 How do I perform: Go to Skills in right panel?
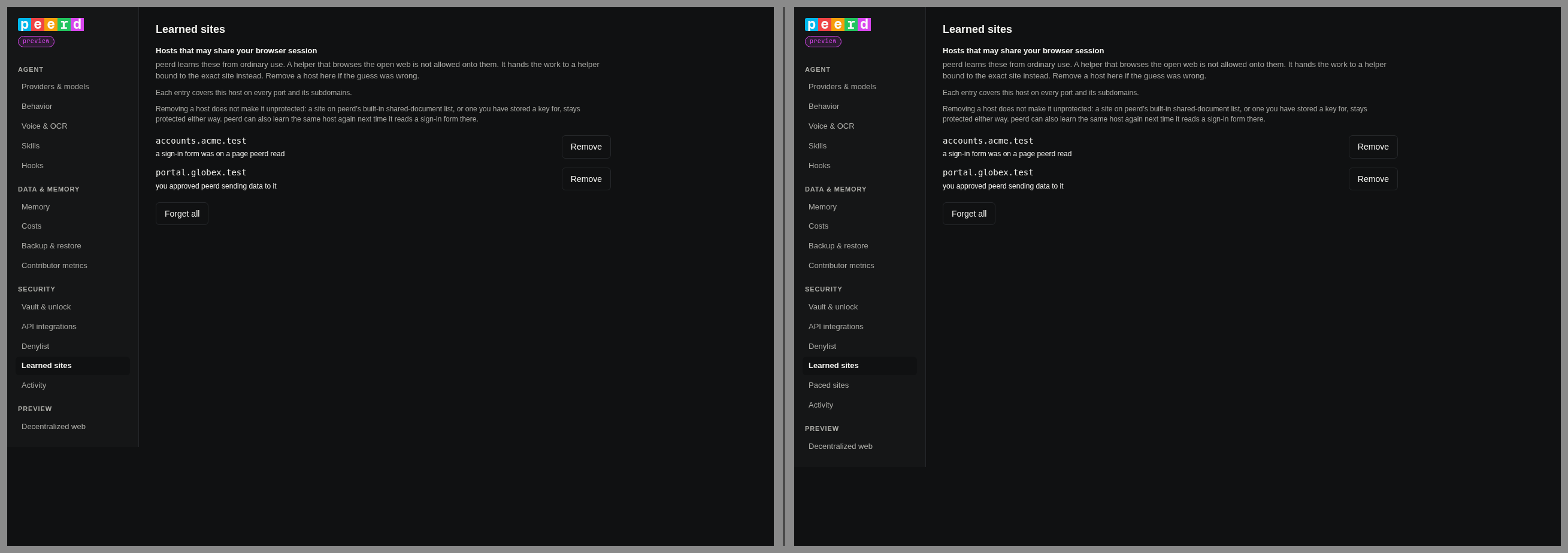(x=859, y=146)
